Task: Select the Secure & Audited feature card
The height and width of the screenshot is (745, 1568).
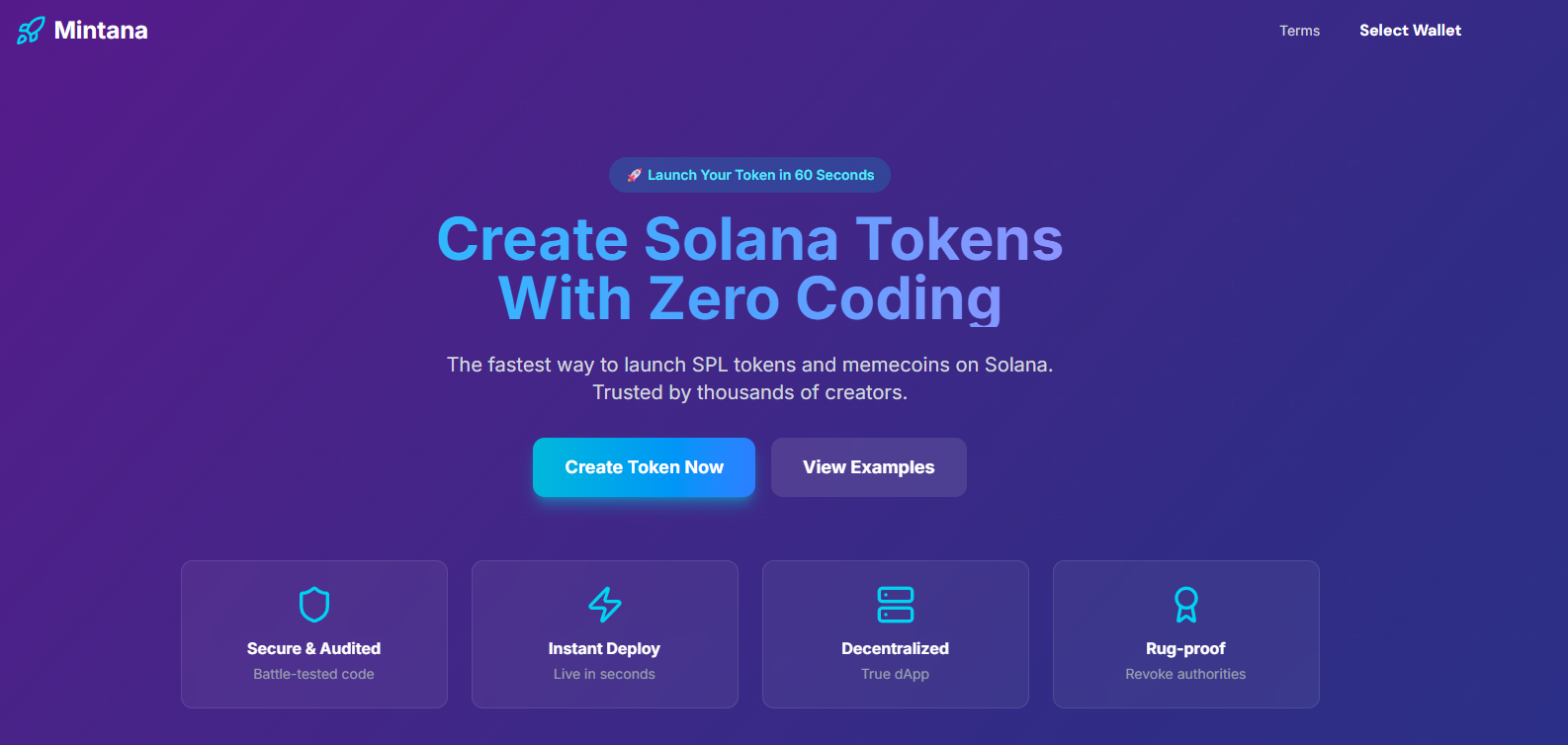Action: pyautogui.click(x=313, y=634)
